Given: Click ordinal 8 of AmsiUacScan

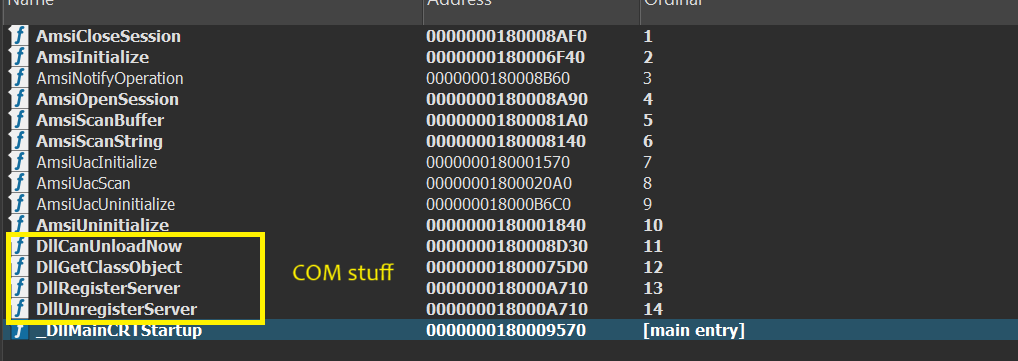Looking at the screenshot, I should [x=647, y=183].
